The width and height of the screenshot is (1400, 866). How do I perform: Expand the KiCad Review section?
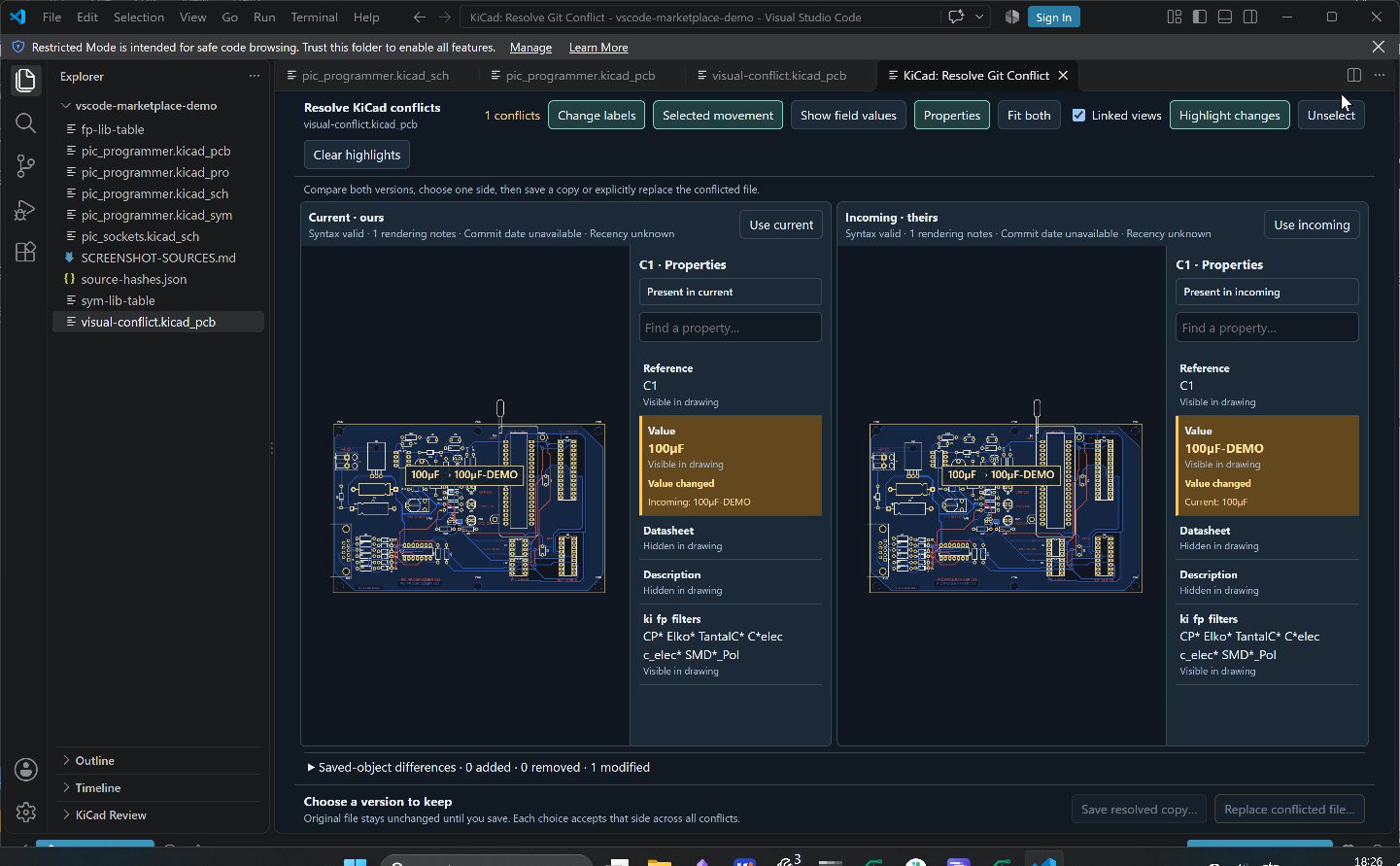coord(111,814)
